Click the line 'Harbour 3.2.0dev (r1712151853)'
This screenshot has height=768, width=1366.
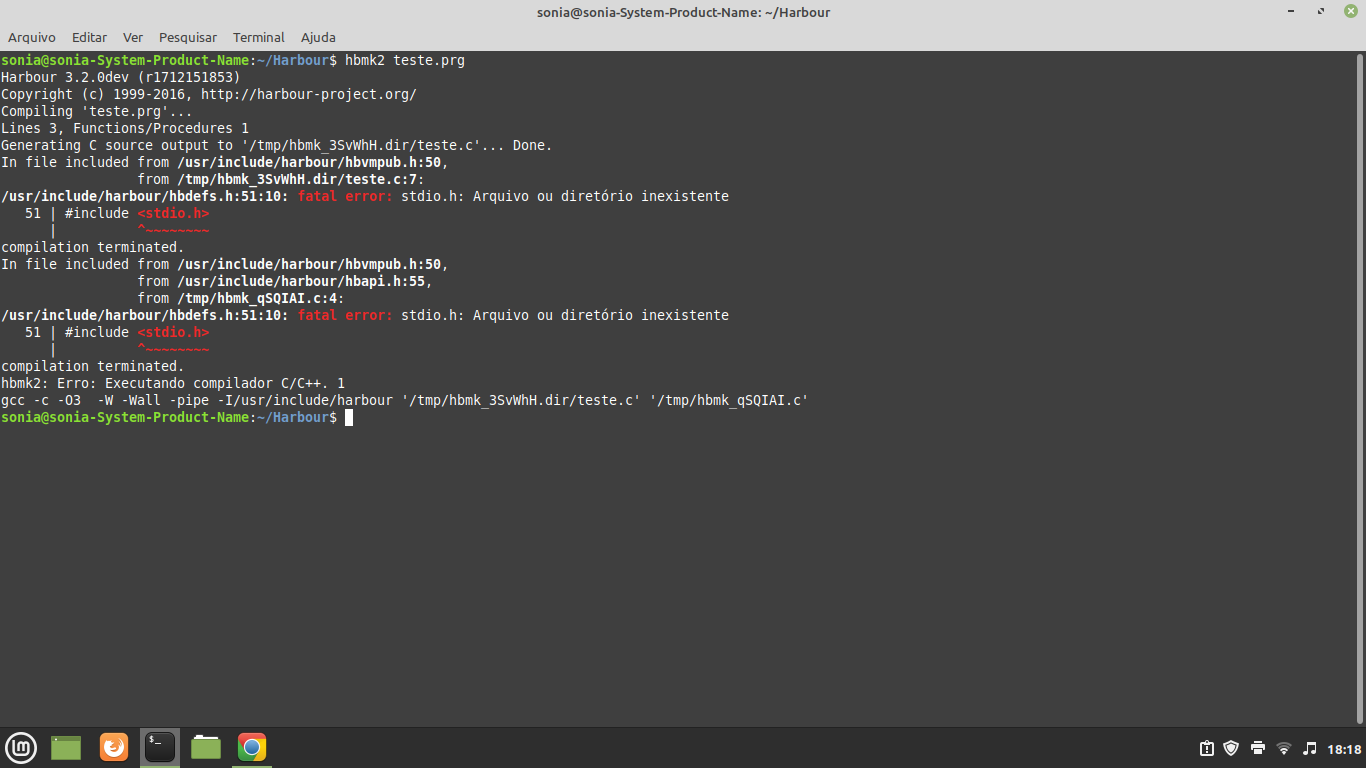[121, 77]
